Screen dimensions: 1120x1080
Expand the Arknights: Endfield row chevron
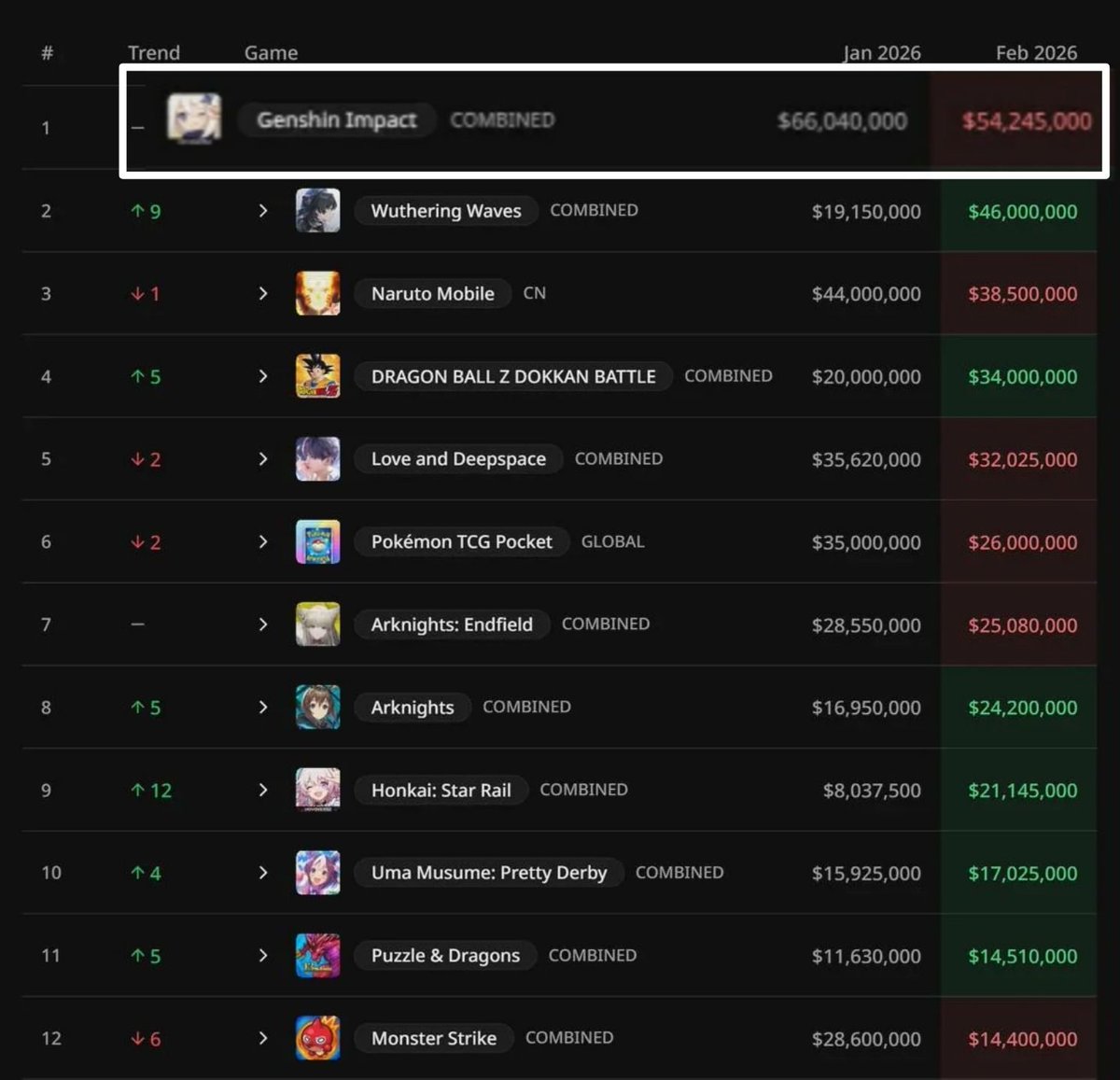click(263, 624)
